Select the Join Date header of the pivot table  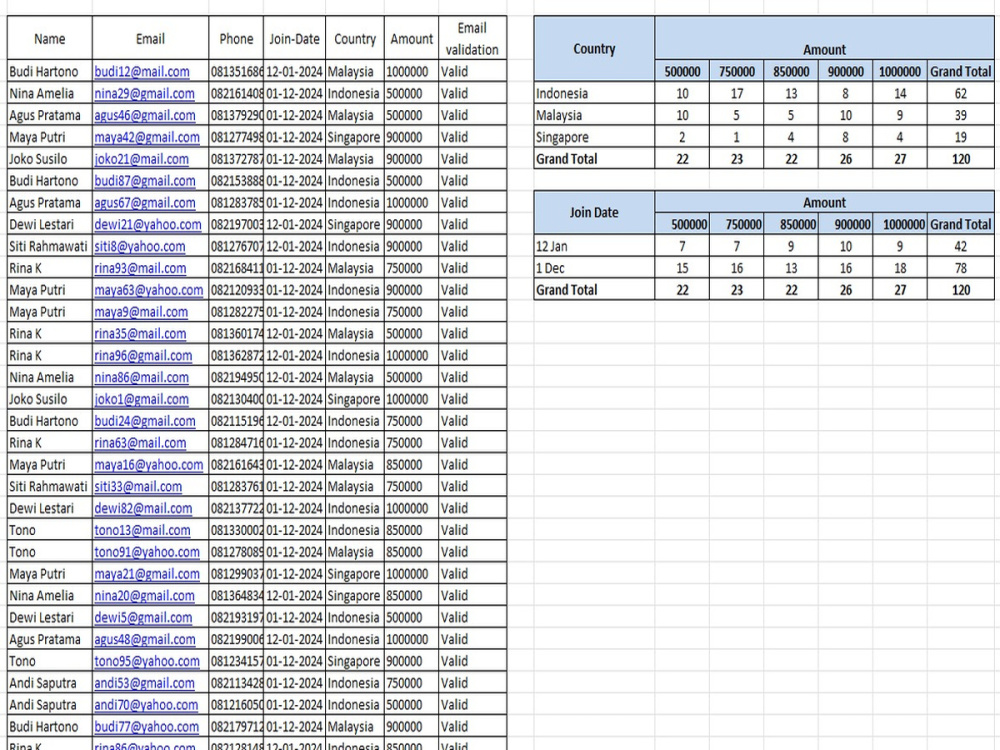tap(594, 212)
